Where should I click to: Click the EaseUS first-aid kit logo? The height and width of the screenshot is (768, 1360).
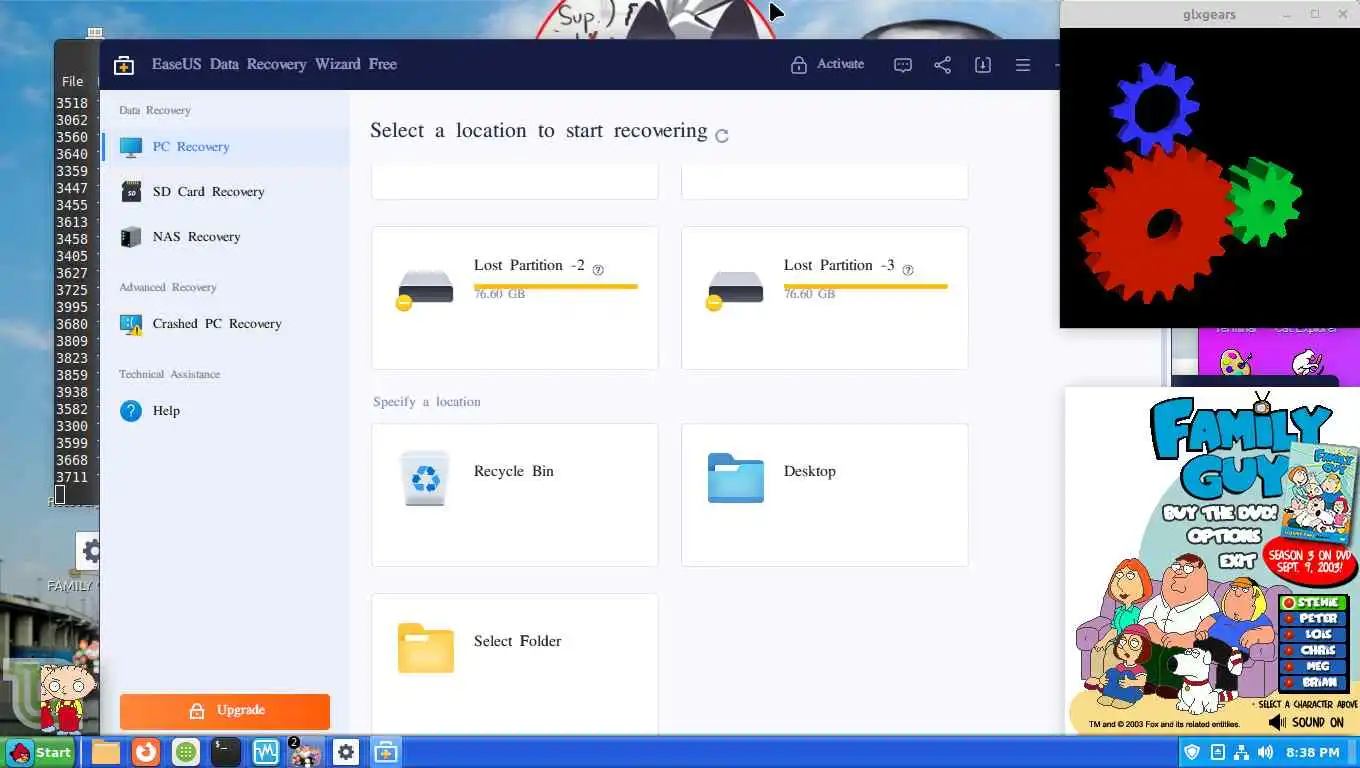click(124, 65)
